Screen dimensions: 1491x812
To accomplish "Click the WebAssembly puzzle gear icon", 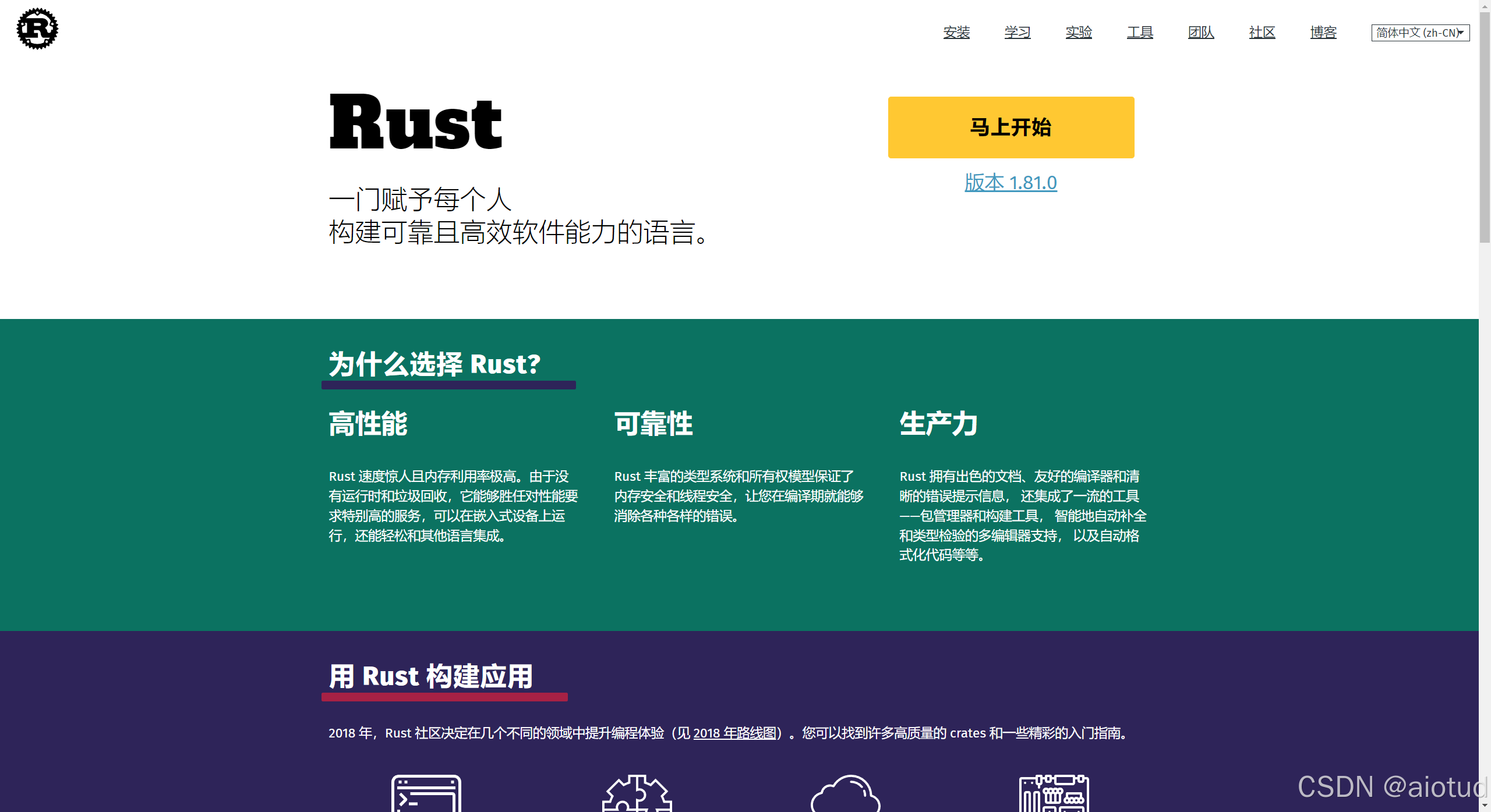I will [637, 794].
